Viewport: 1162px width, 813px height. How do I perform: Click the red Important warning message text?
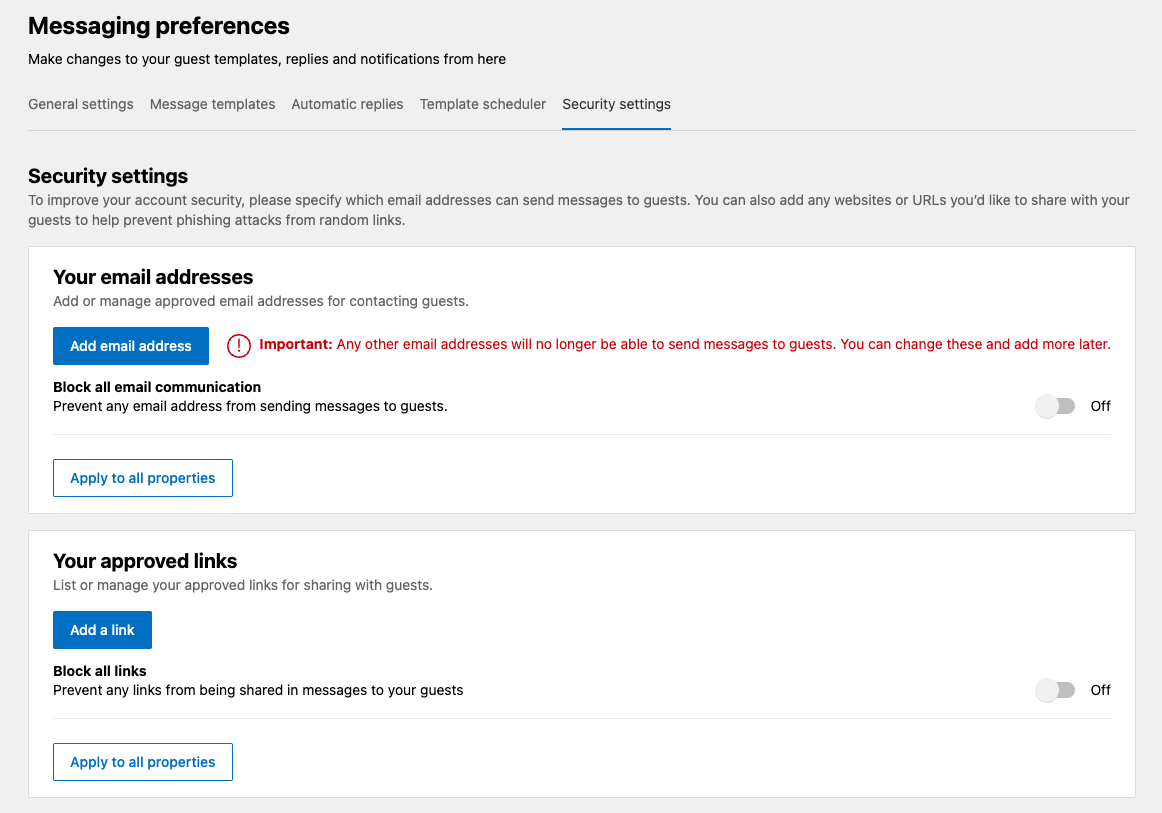pos(684,345)
